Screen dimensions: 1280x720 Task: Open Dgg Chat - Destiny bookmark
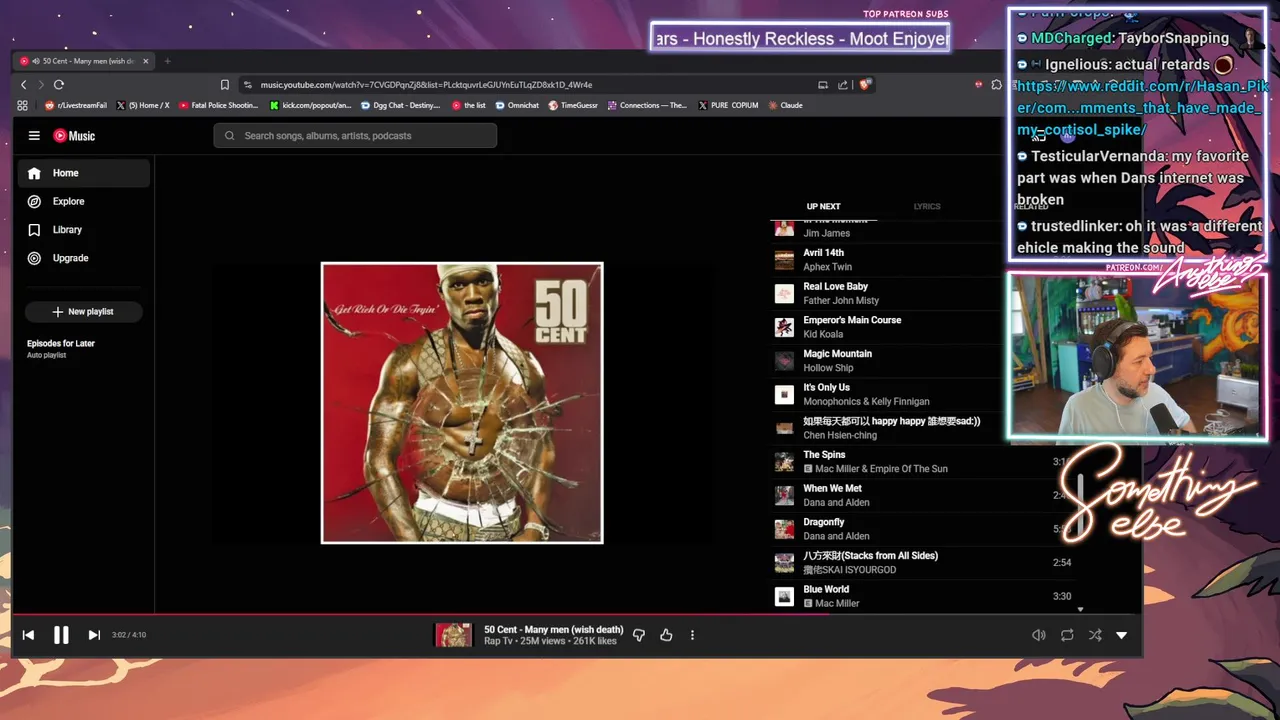[x=400, y=105]
